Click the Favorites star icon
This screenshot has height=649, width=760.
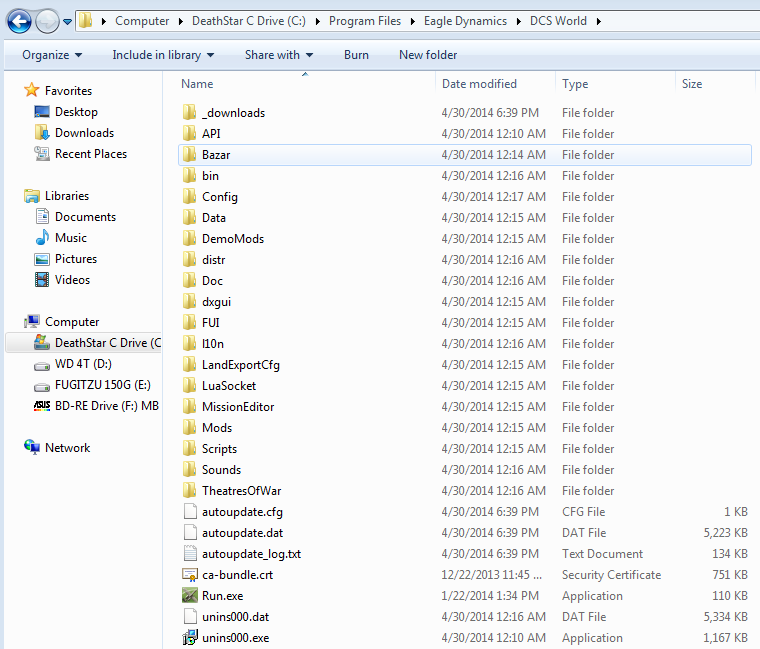click(32, 90)
